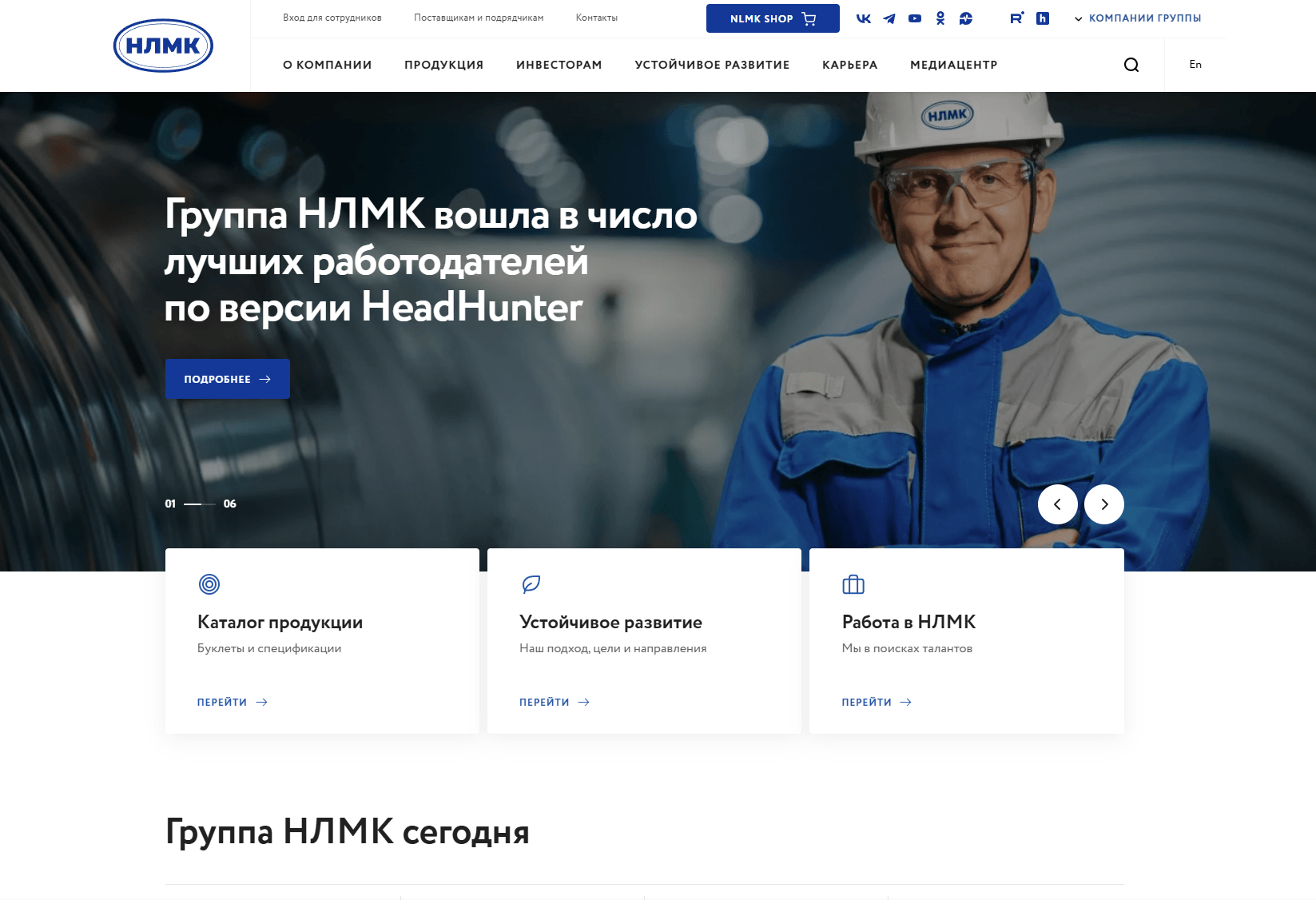
Task: Open the VK social page icon
Action: click(864, 18)
